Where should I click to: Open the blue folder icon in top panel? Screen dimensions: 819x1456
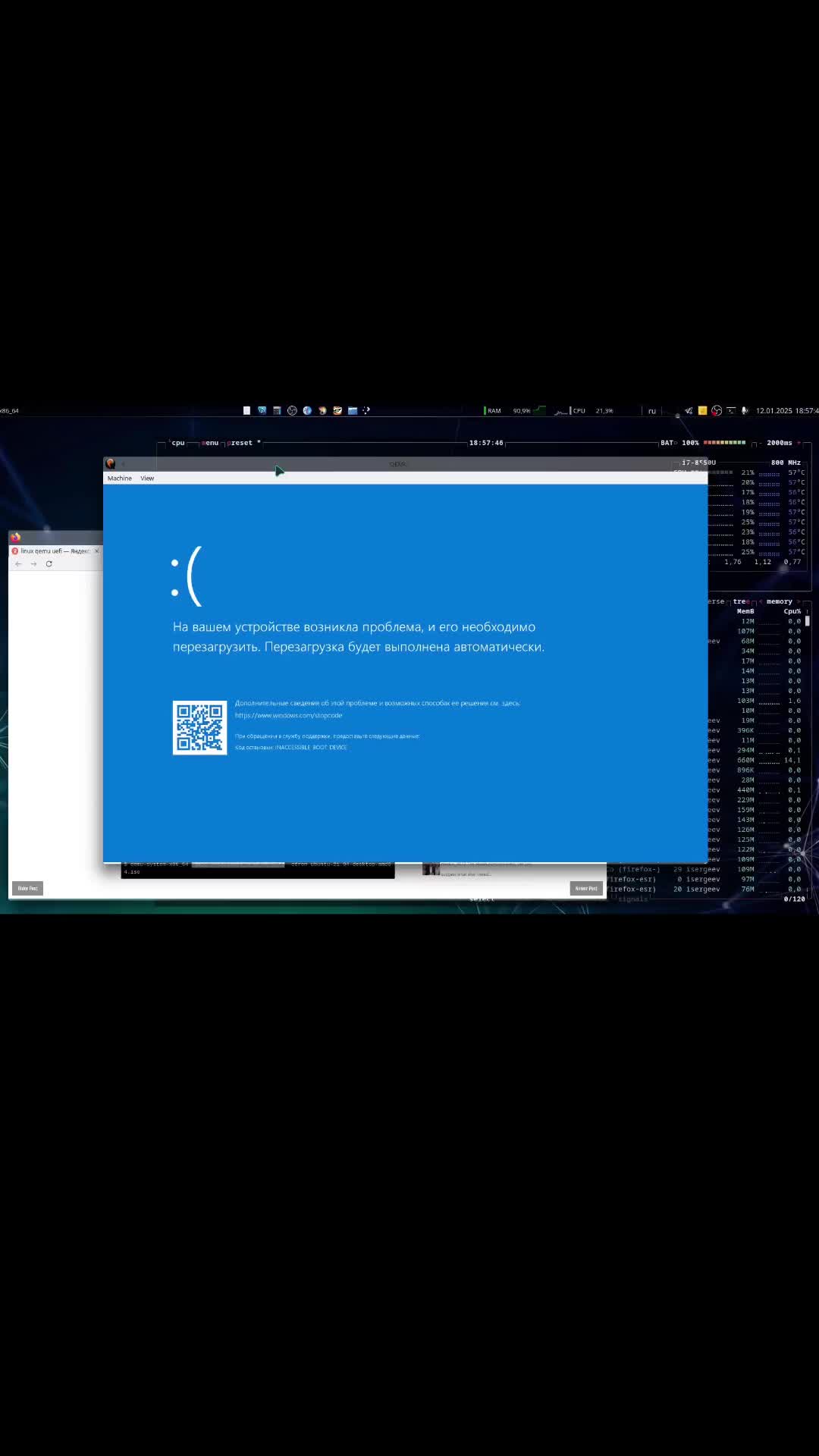pos(353,410)
